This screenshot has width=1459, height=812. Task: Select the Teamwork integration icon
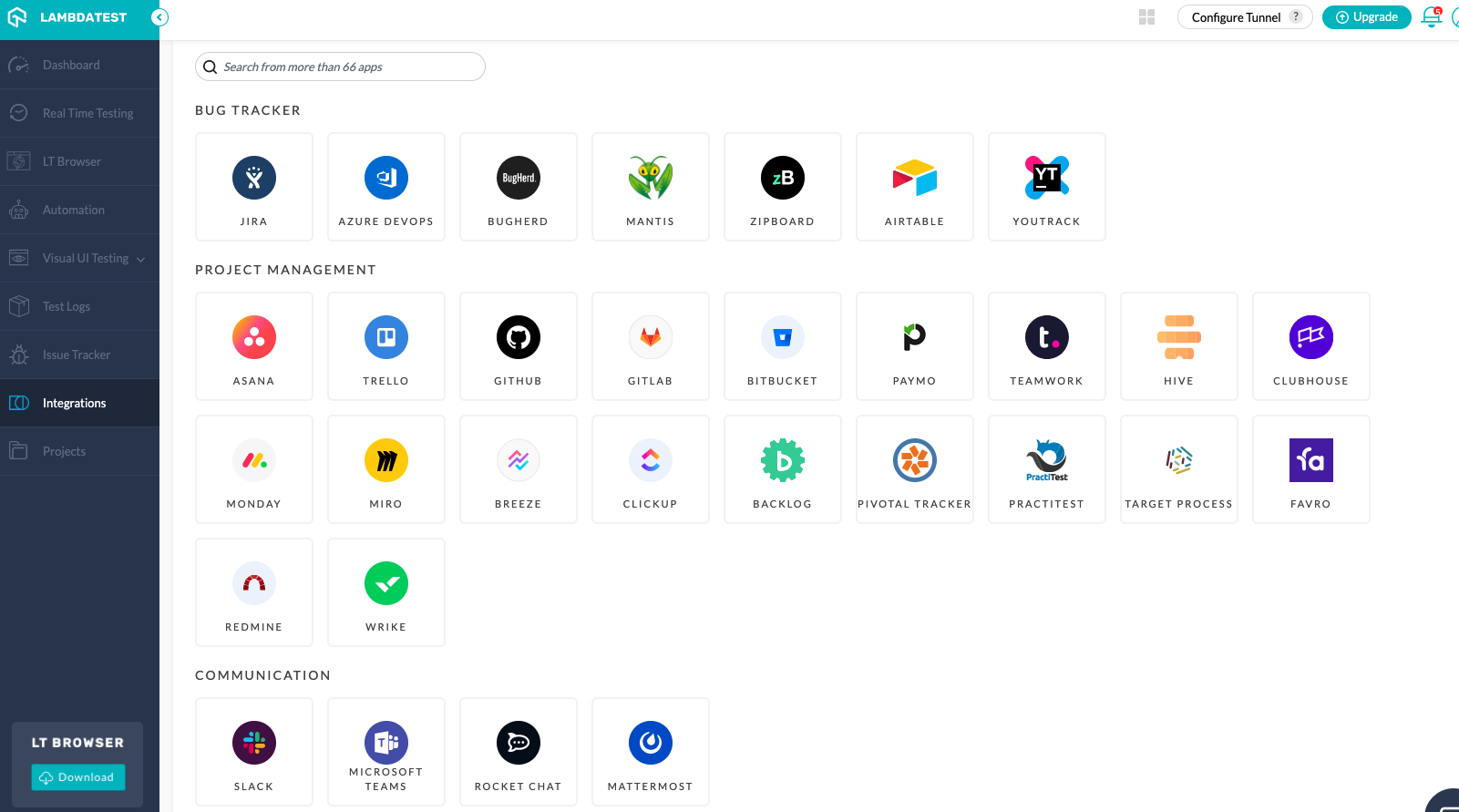tap(1047, 337)
